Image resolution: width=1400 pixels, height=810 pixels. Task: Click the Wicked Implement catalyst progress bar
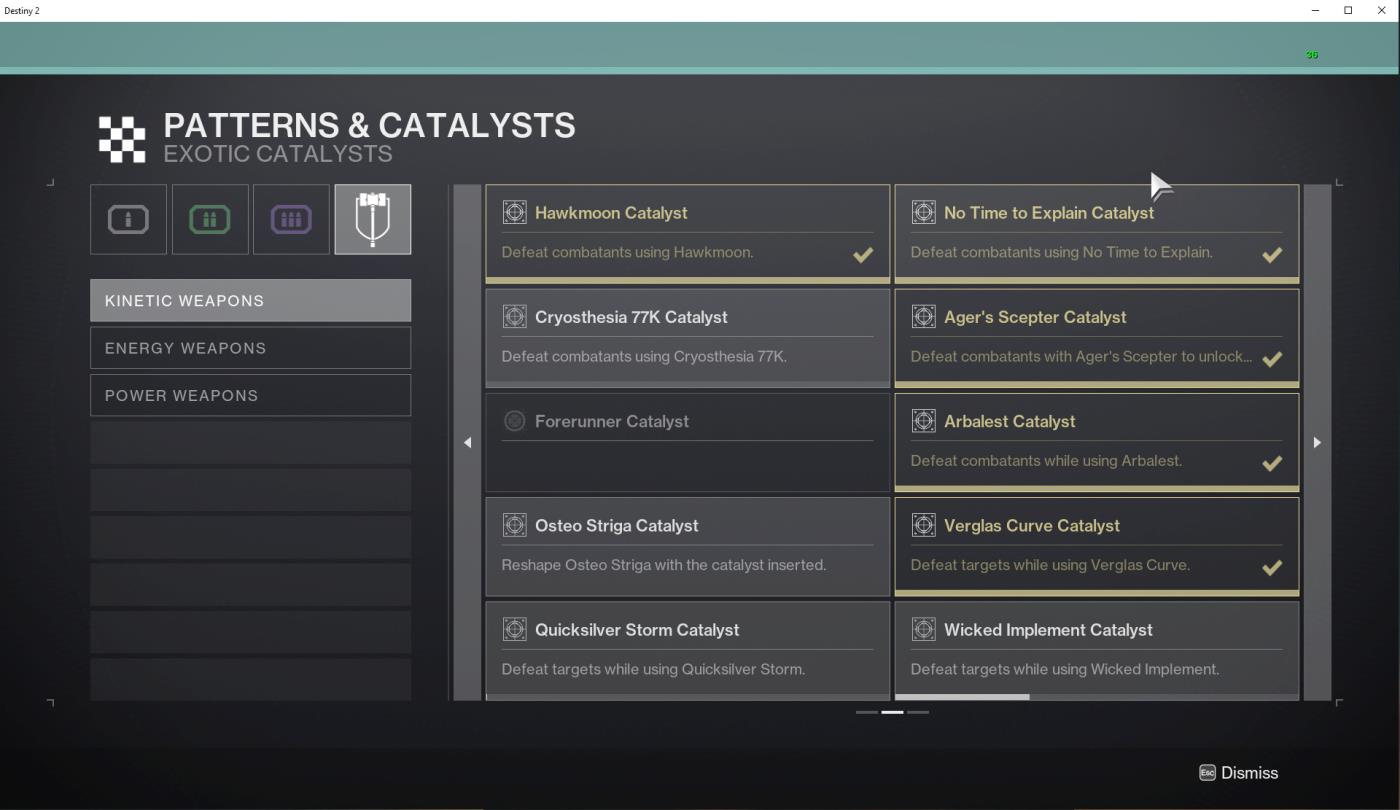coord(1097,697)
